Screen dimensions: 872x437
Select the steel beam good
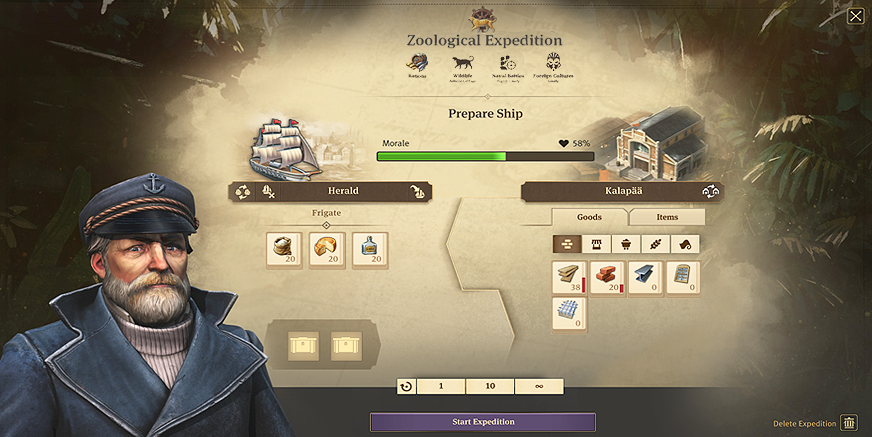point(646,278)
